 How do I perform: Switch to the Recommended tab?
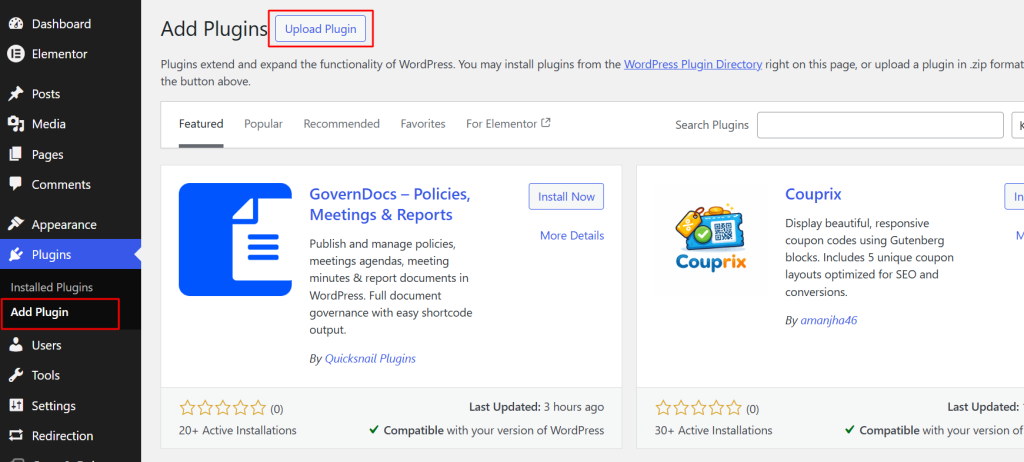(342, 124)
